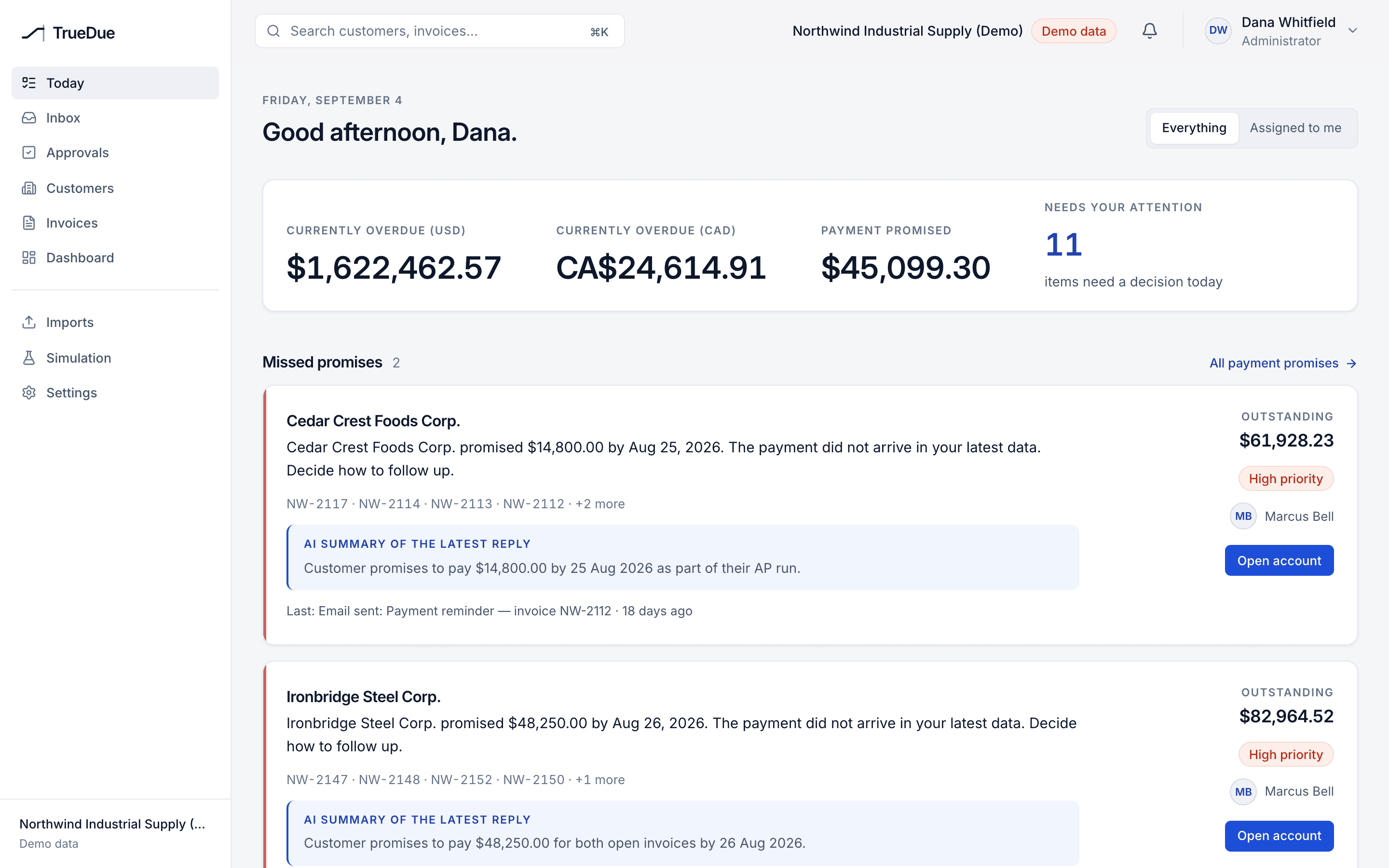1389x868 pixels.
Task: Click the Customers building icon
Action: pos(29,188)
